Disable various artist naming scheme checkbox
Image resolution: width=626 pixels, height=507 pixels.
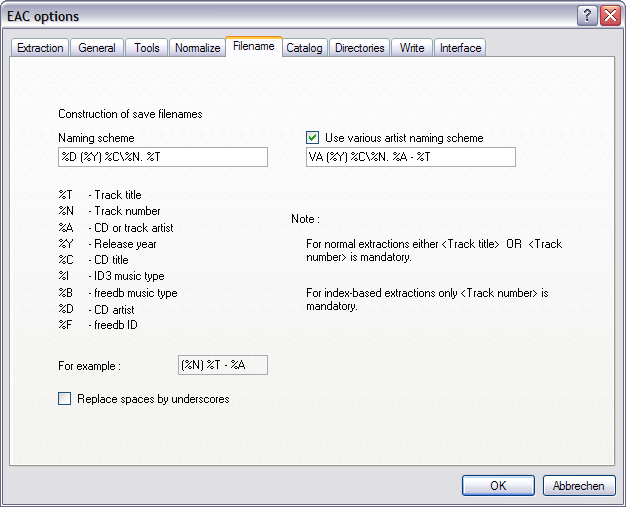pos(312,138)
